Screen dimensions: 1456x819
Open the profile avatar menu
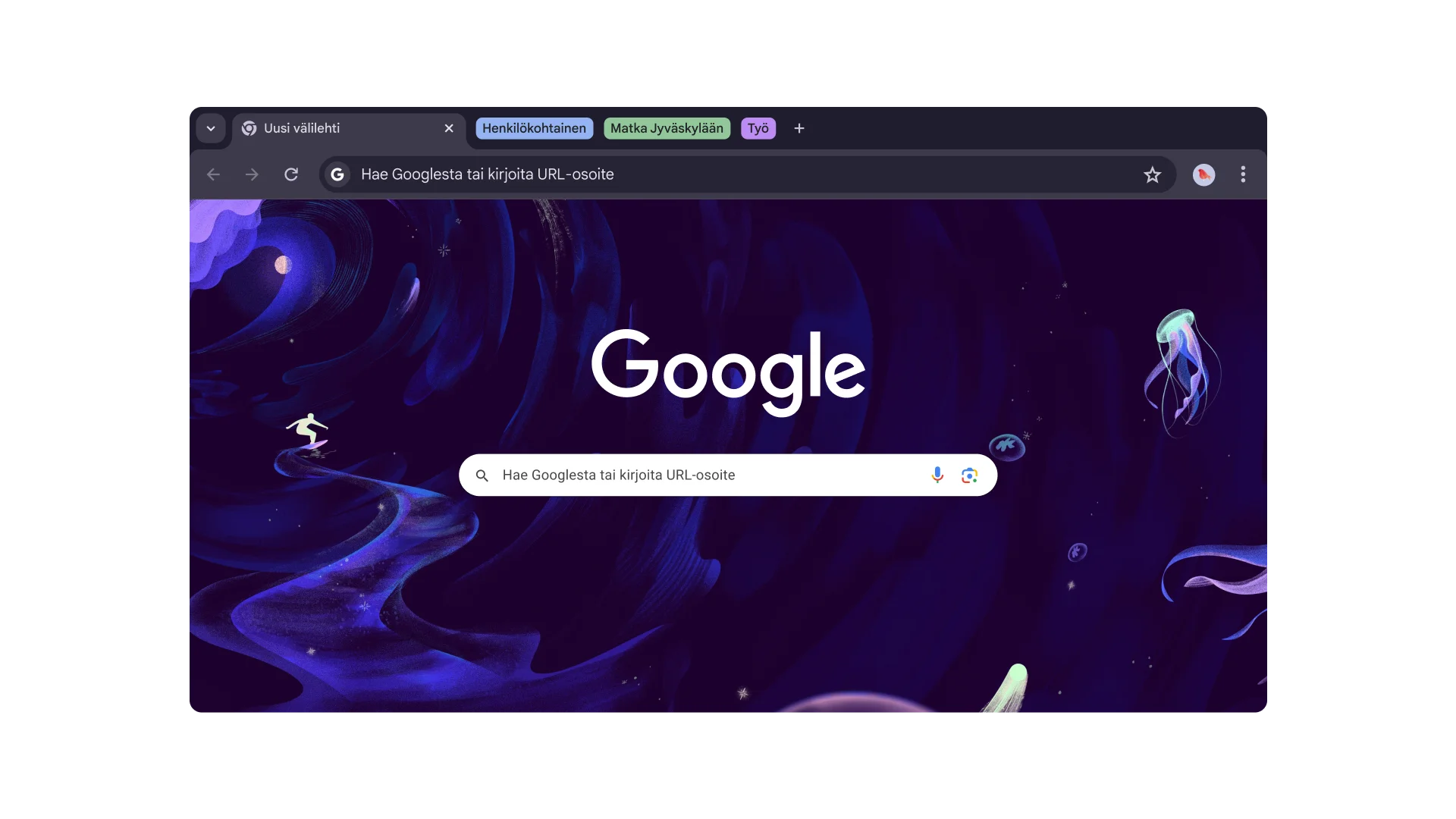click(x=1203, y=175)
